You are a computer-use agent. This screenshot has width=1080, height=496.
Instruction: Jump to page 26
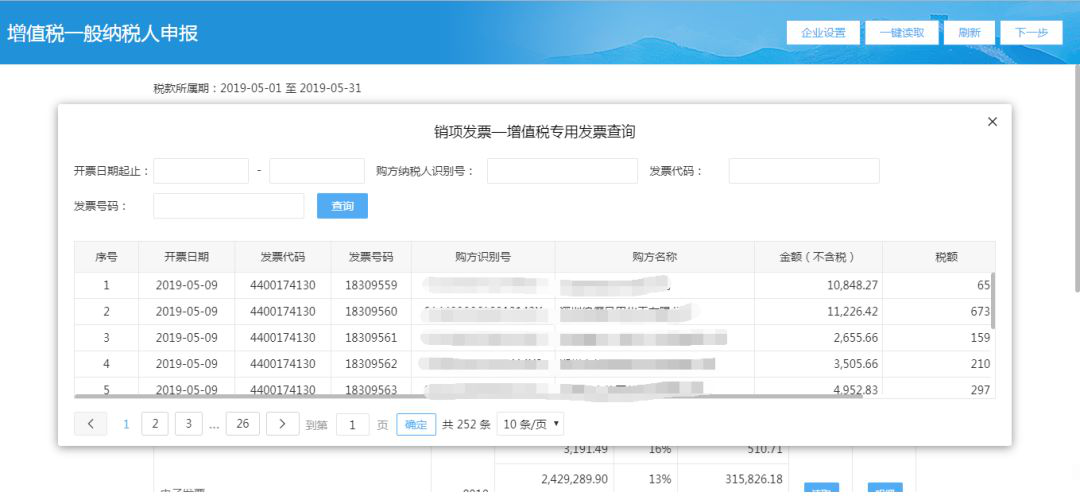242,424
